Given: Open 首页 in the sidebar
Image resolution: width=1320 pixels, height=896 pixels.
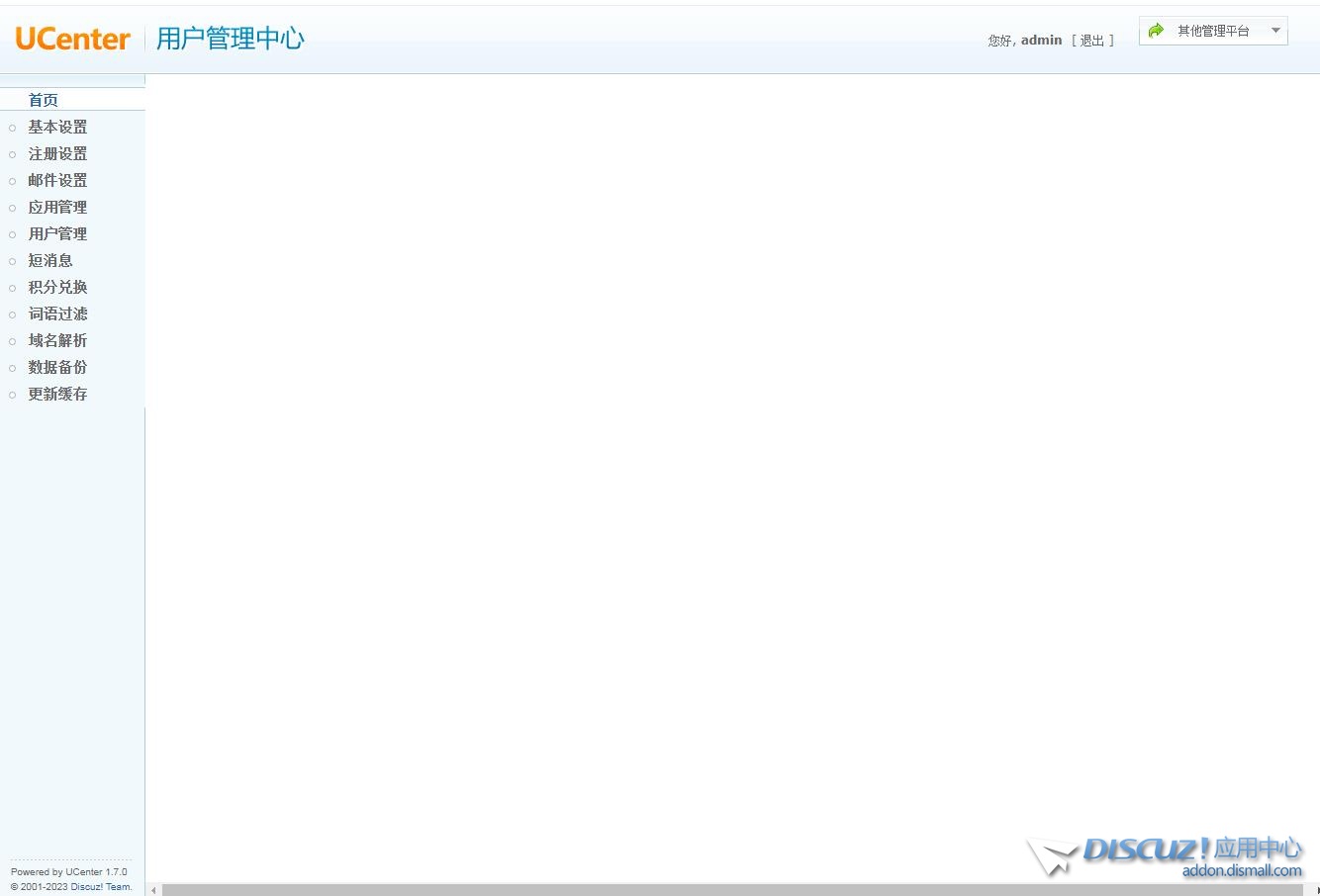Looking at the screenshot, I should (43, 100).
